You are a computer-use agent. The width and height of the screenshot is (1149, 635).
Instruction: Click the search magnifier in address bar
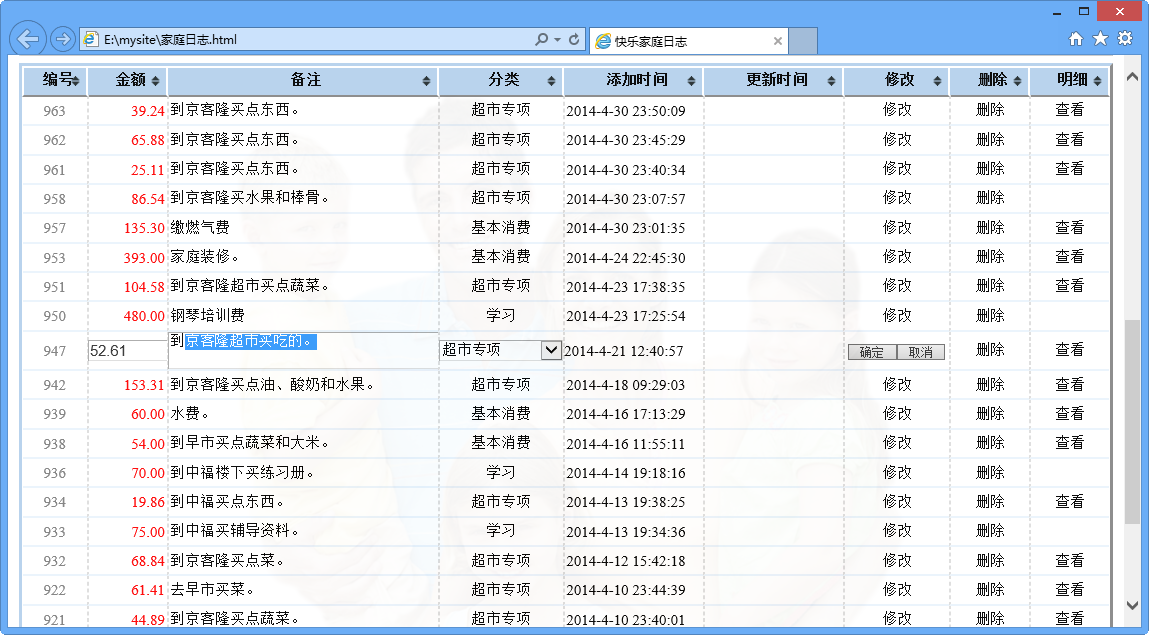(x=542, y=40)
